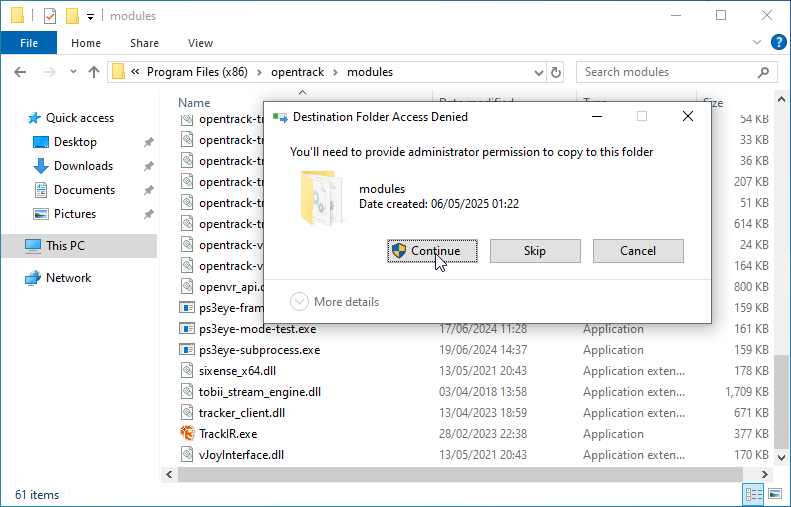This screenshot has width=791, height=507.
Task: Go up one folder level arrow
Action: tap(94, 72)
